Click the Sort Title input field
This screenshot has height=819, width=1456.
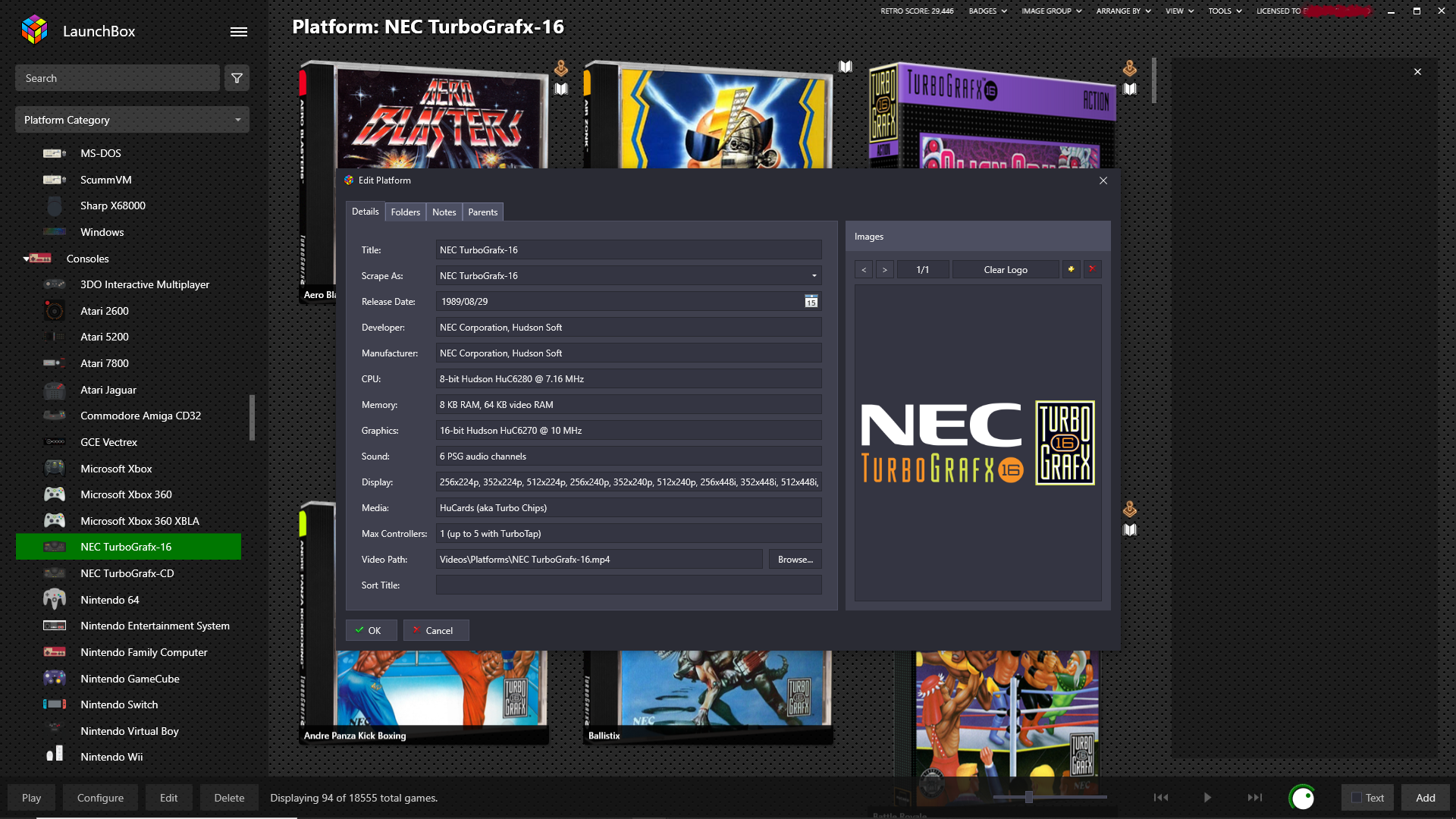(x=629, y=585)
